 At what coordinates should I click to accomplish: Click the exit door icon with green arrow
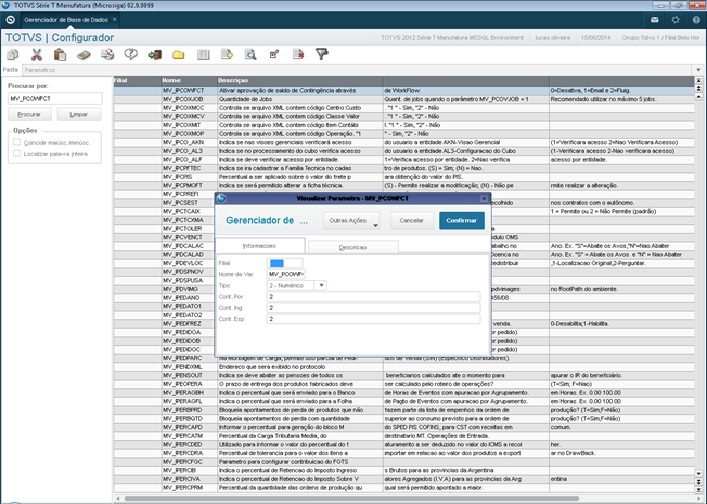[155, 55]
